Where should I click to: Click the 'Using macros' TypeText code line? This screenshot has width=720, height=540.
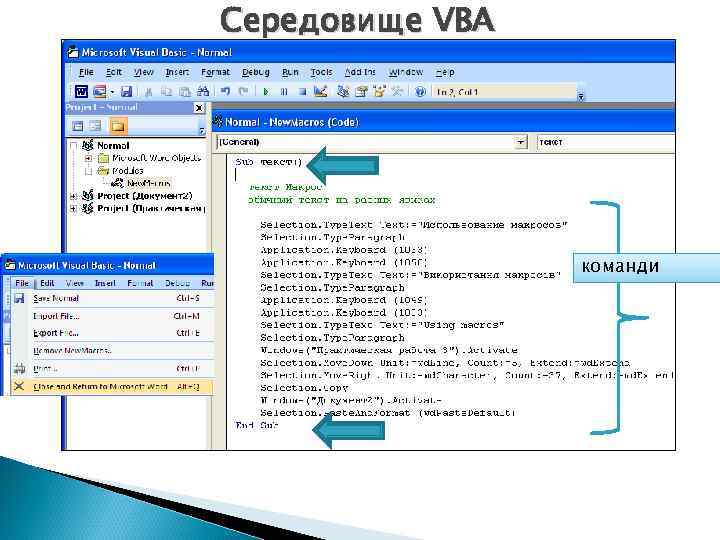click(x=382, y=325)
